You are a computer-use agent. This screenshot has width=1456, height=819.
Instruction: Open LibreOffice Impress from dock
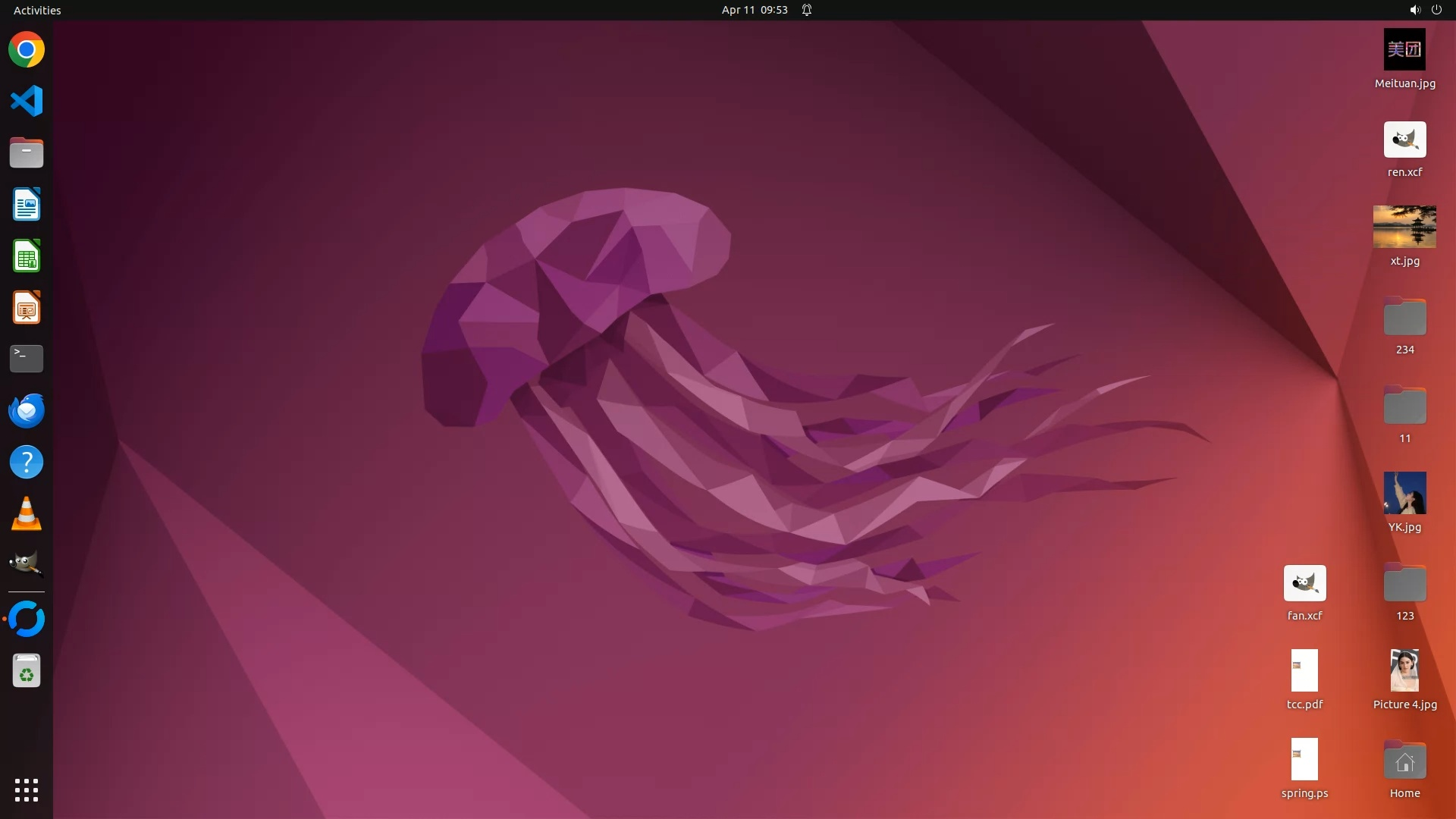pos(27,308)
